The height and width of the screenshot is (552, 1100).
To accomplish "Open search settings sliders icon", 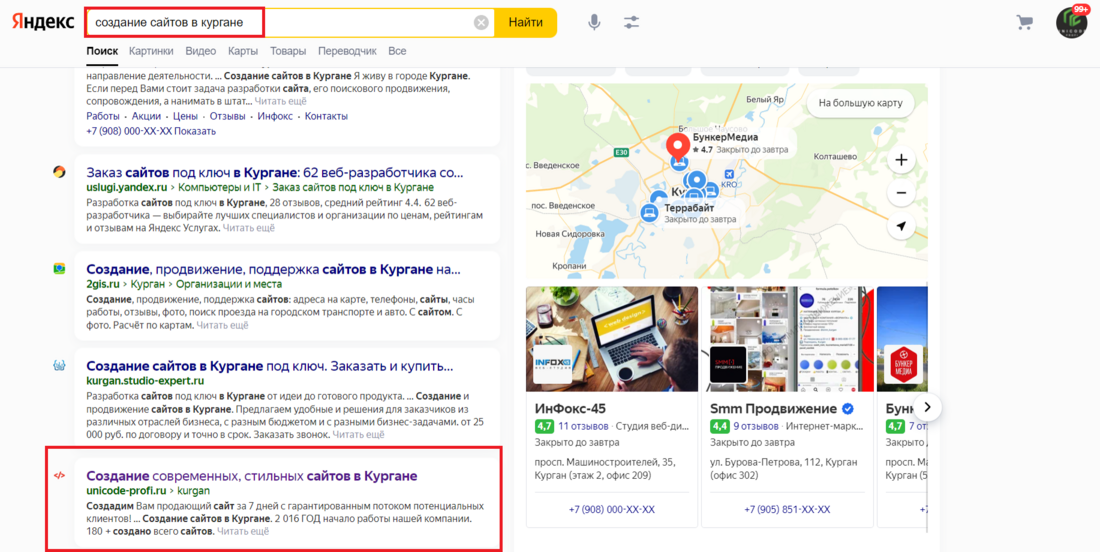I will [631, 22].
